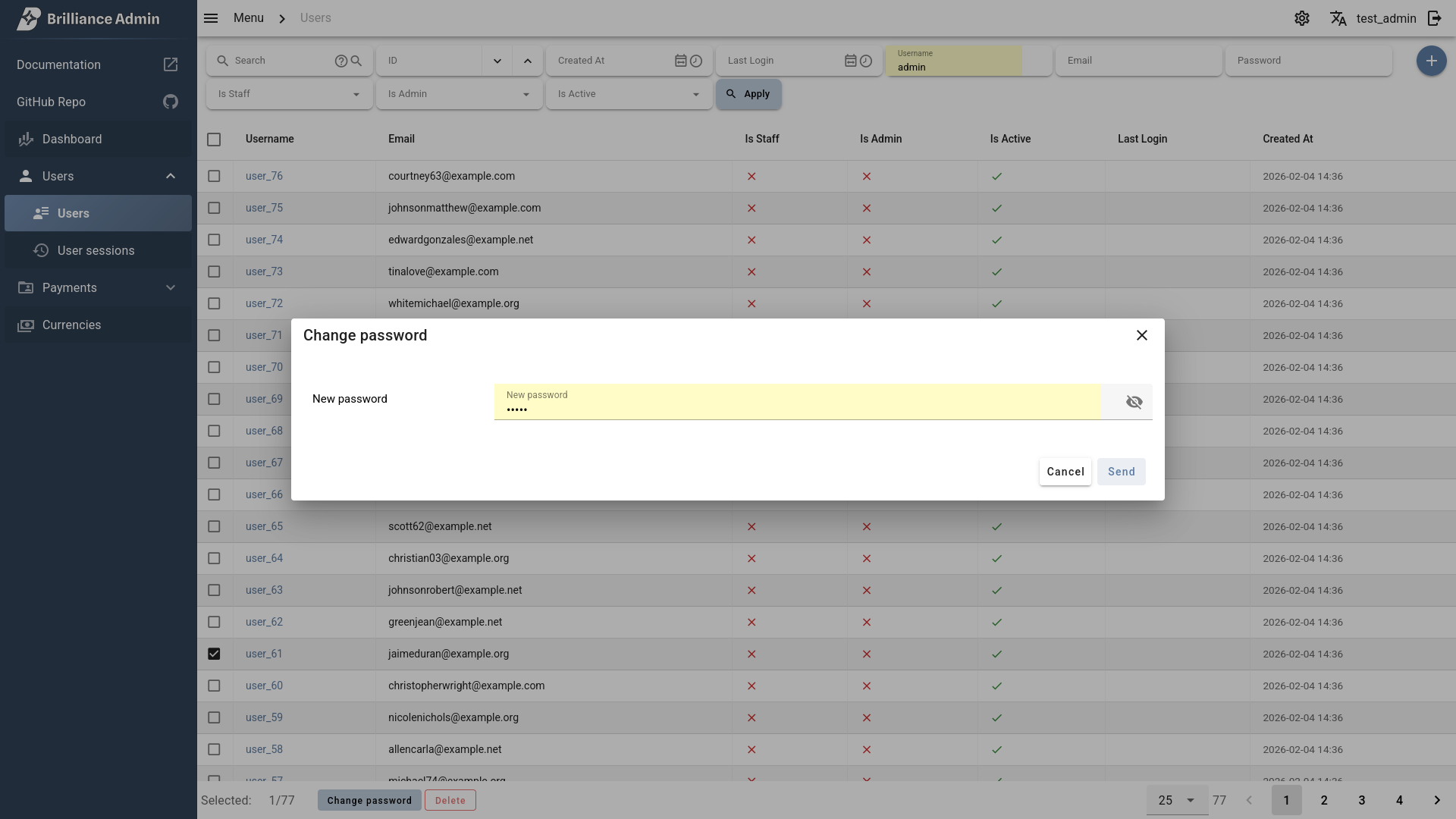The height and width of the screenshot is (819, 1456).
Task: Check the checkbox next to user_76
Action: [x=214, y=176]
